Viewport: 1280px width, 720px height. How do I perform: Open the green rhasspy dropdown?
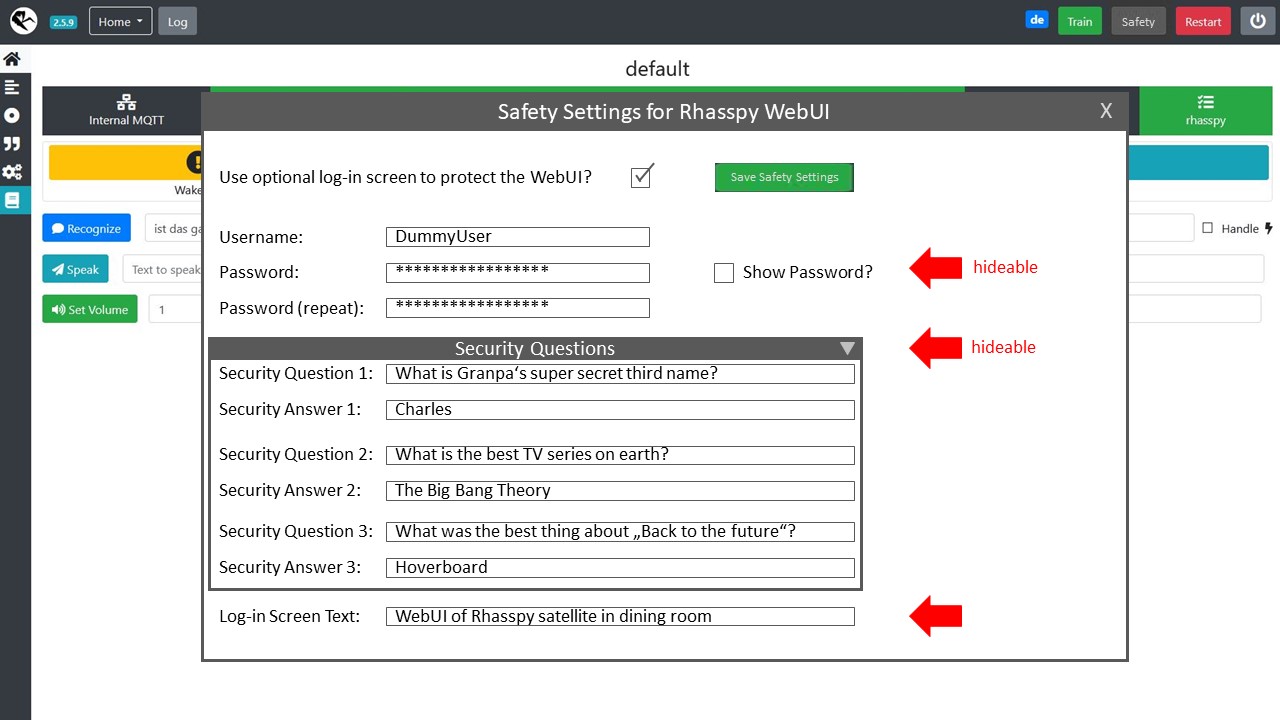[1205, 110]
